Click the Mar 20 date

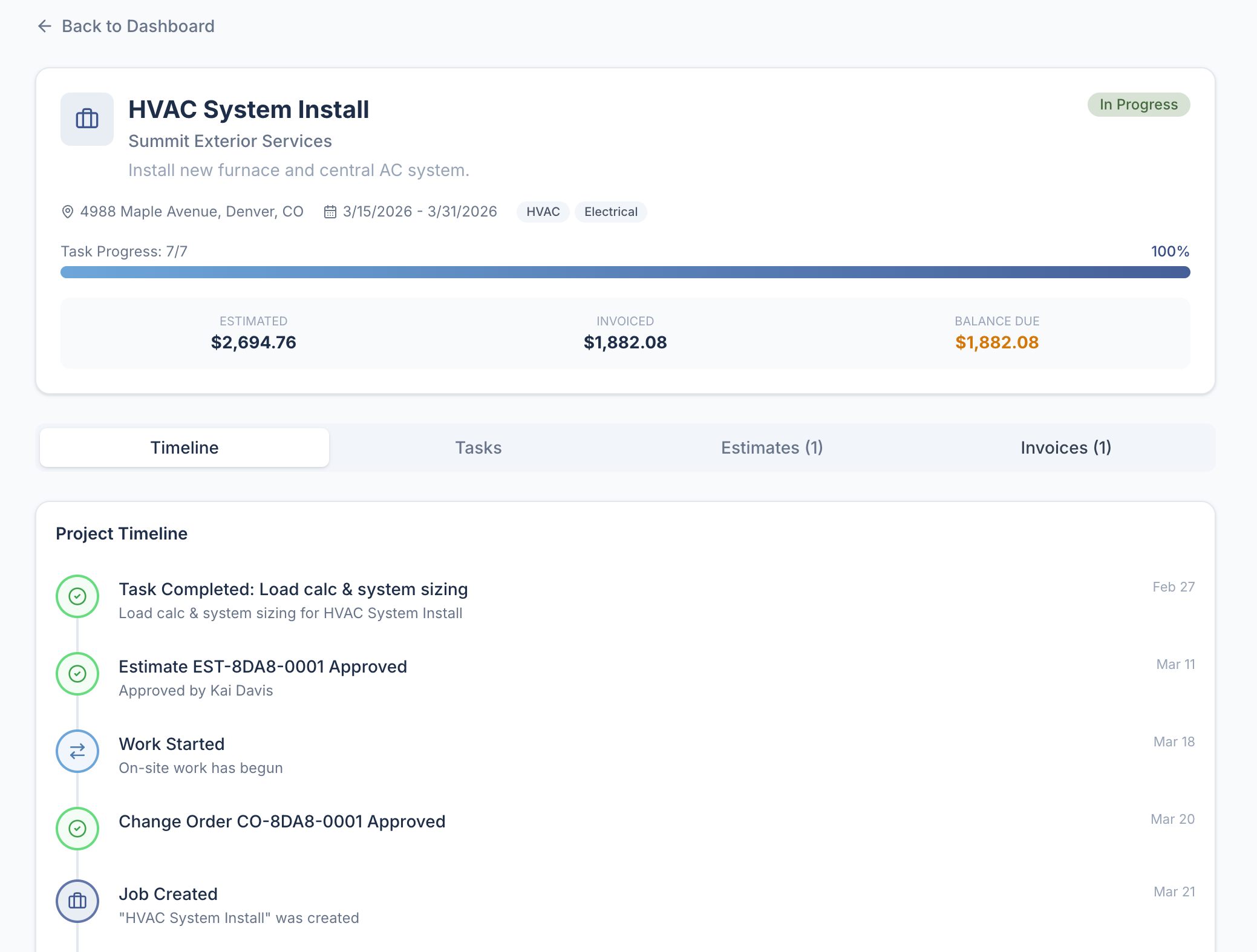pos(1172,819)
